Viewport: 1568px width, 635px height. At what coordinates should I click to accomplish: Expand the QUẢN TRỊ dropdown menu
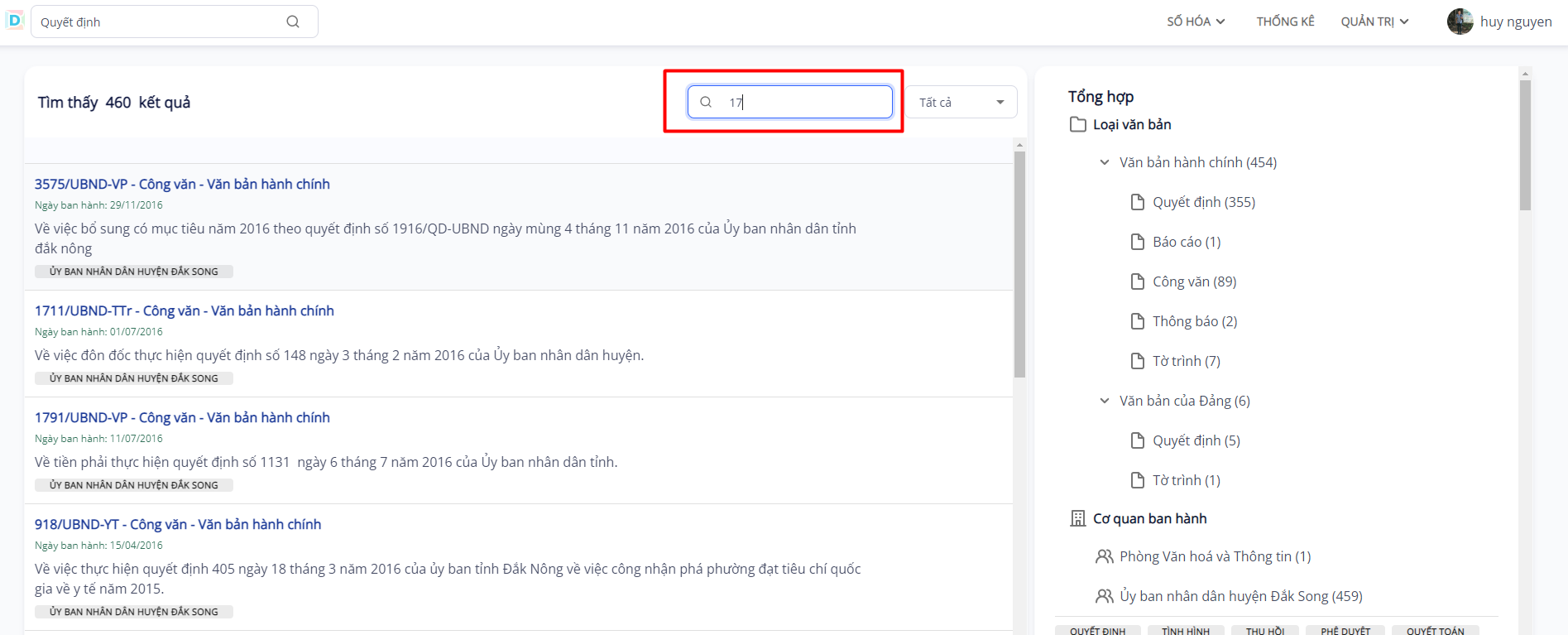[x=1374, y=22]
